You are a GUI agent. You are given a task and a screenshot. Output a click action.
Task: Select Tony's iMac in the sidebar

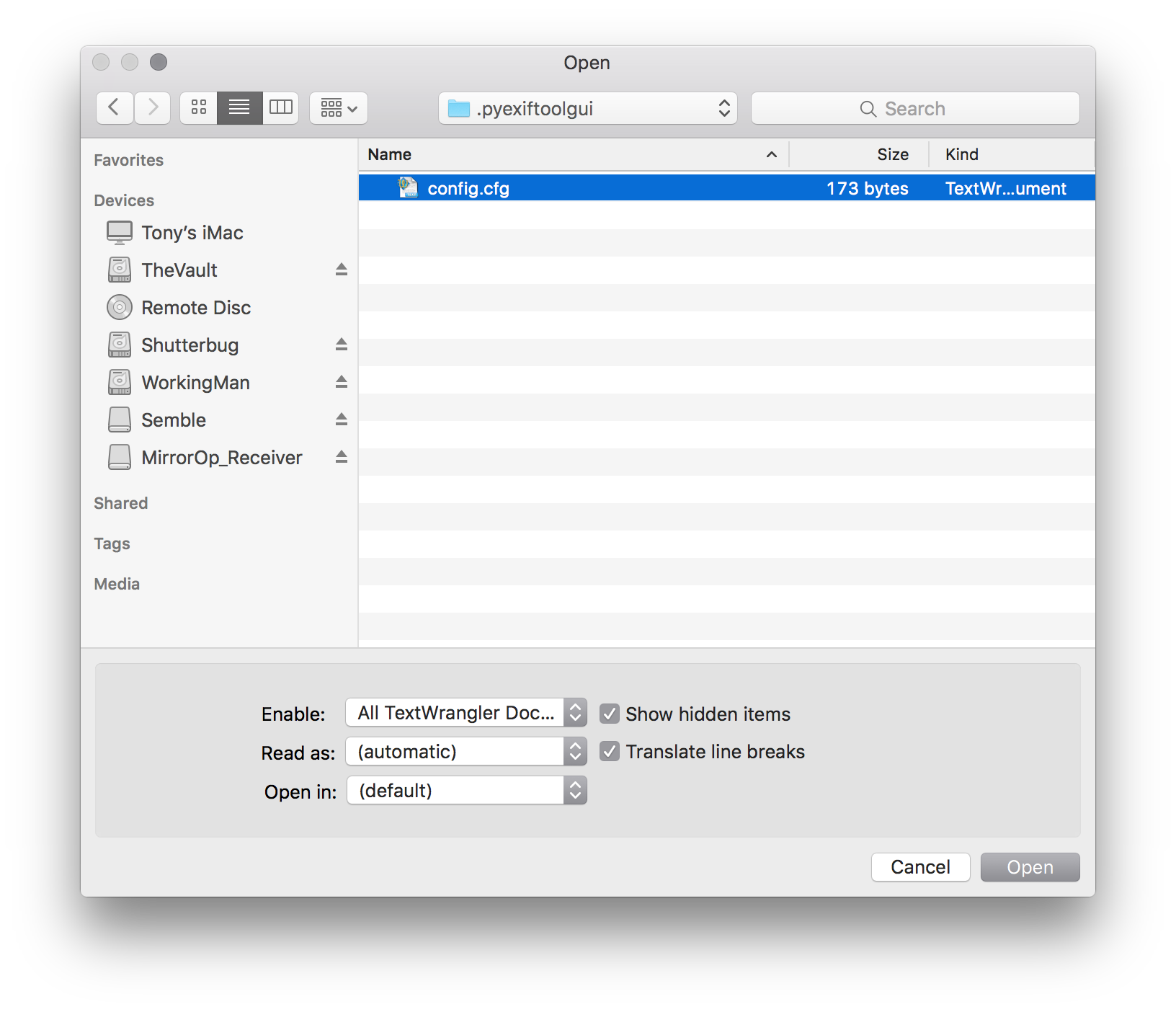point(219,233)
